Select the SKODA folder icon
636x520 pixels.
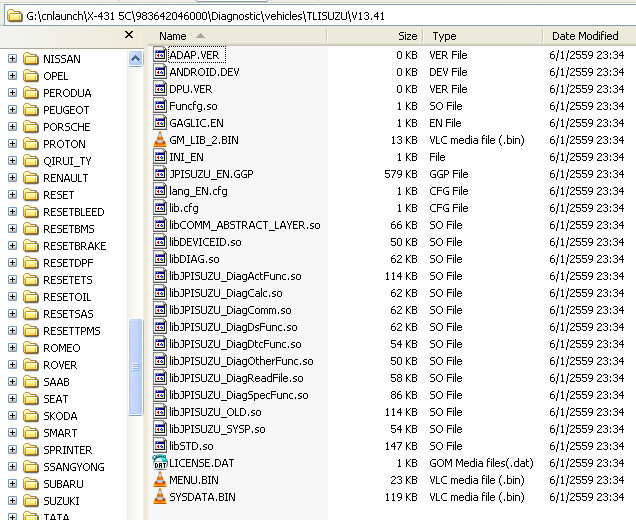30,416
